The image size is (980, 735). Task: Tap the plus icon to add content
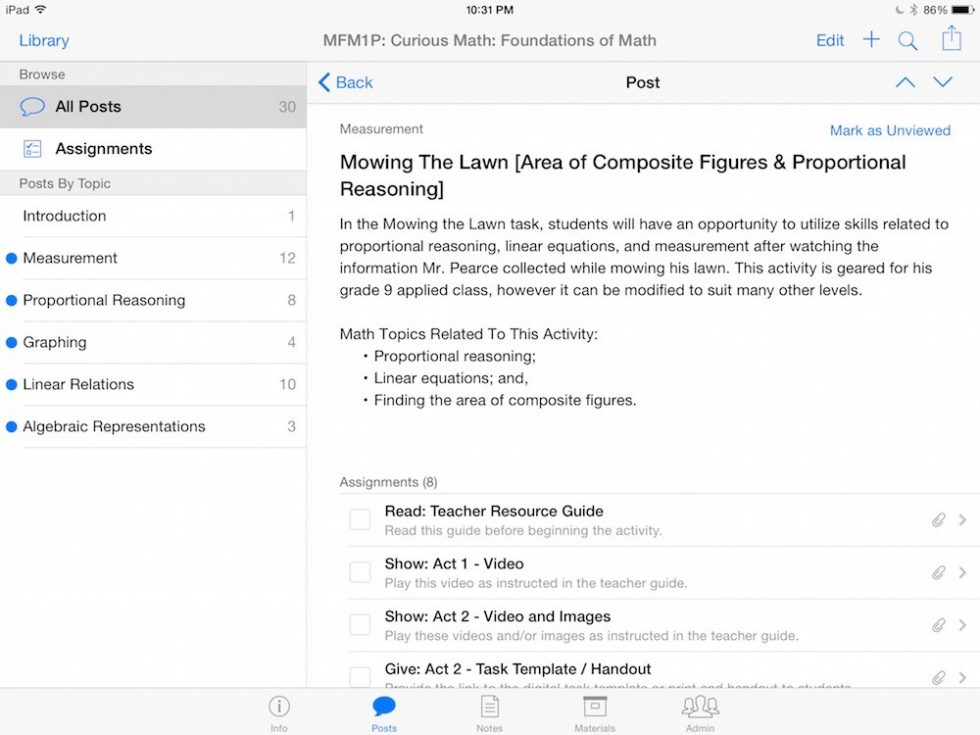pos(871,40)
